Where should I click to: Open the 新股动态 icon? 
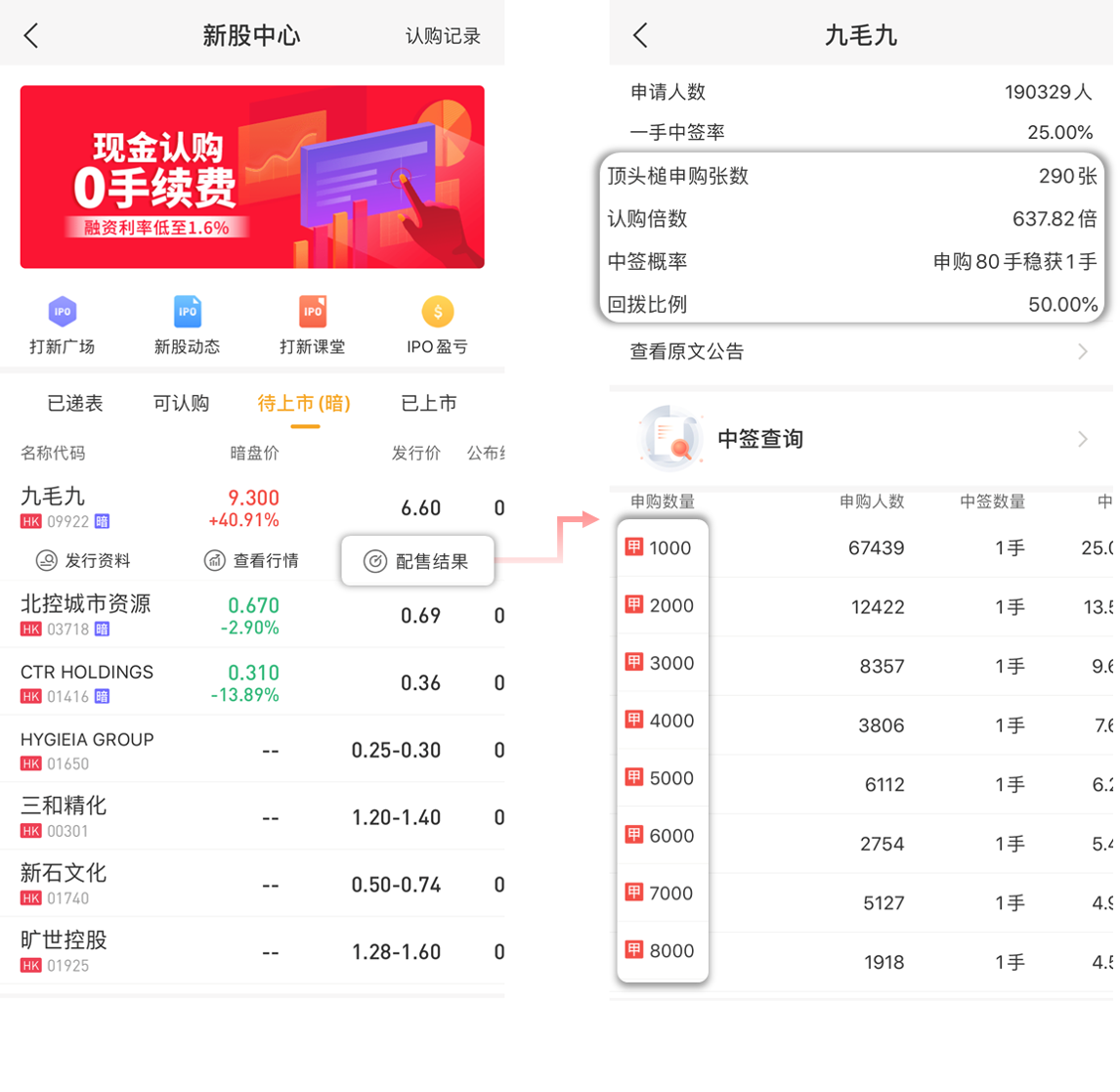187,312
